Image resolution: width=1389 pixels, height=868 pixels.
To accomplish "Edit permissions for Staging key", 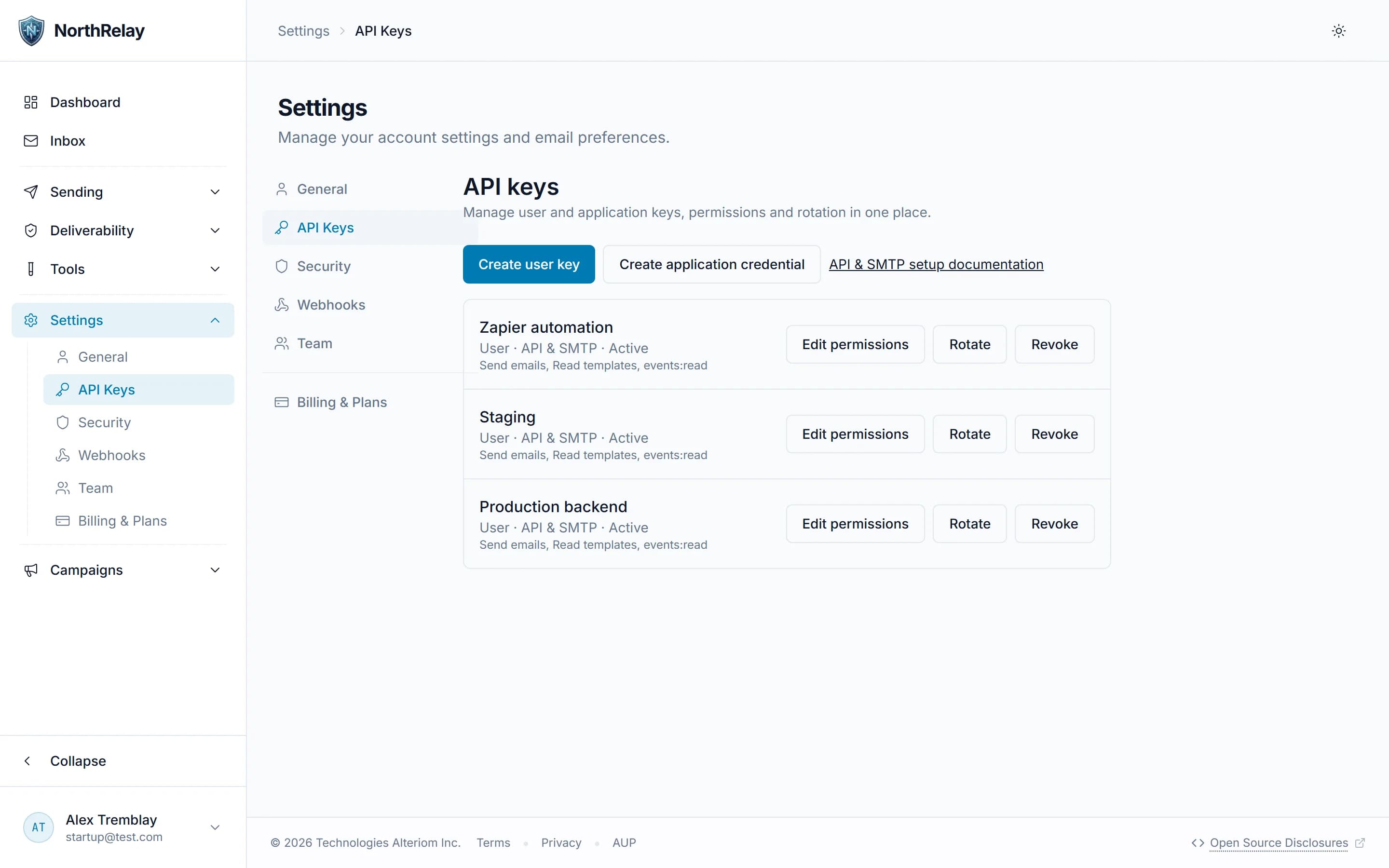I will (x=855, y=434).
